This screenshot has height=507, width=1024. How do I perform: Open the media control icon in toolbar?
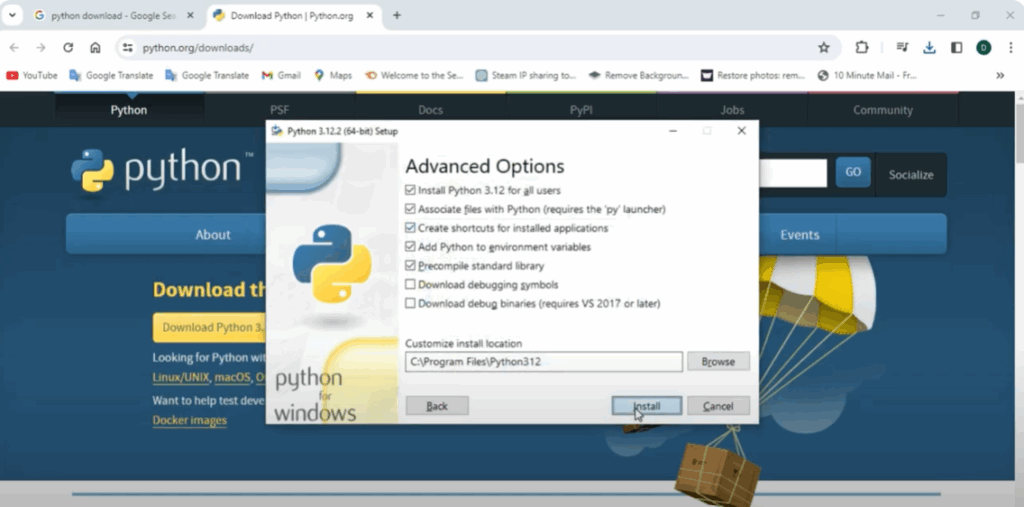pyautogui.click(x=903, y=48)
